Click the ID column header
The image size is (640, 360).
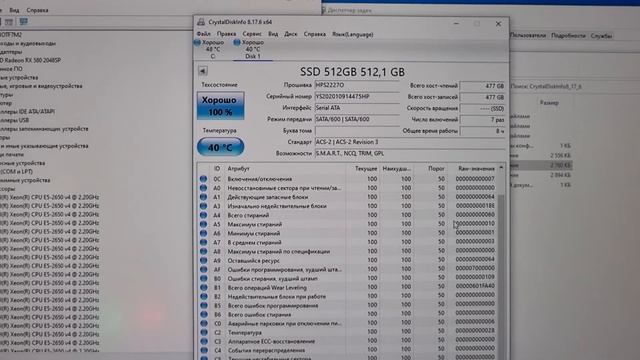(217, 168)
